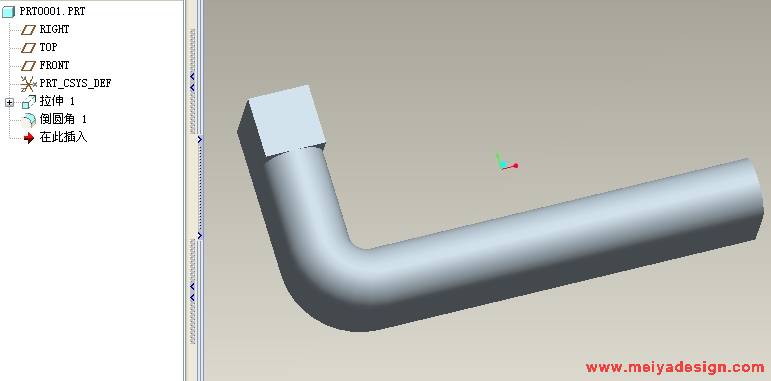Click the PRT0001.PRT part icon

pyautogui.click(x=8, y=12)
